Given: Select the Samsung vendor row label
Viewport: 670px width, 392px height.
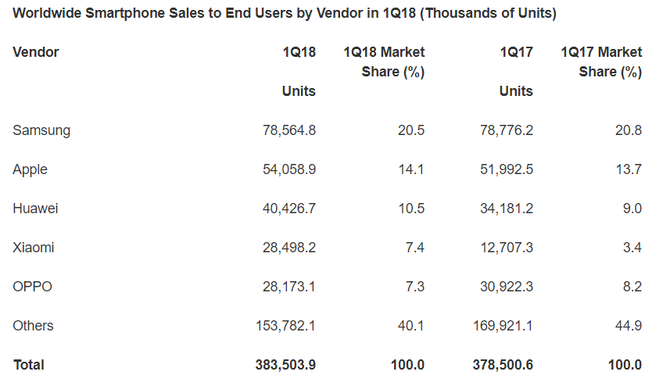Looking at the screenshot, I should (41, 130).
